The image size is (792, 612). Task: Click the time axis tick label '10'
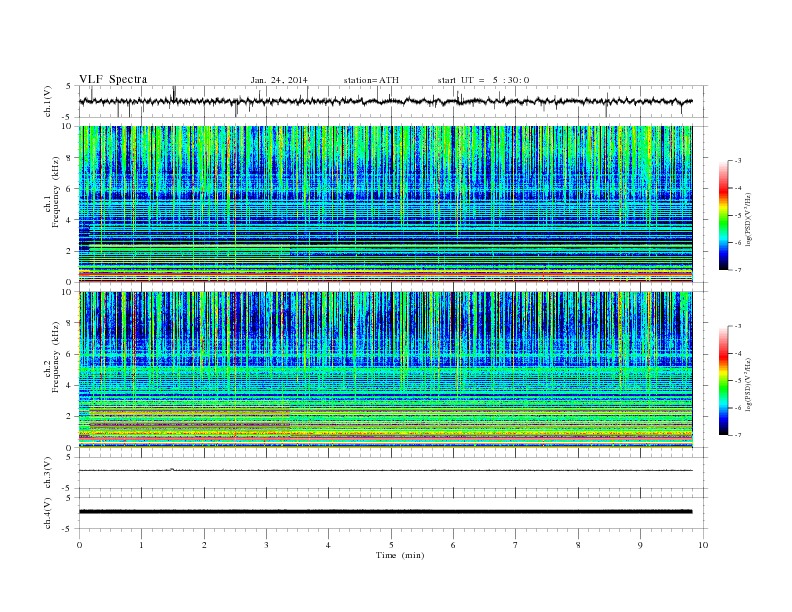pos(703,545)
